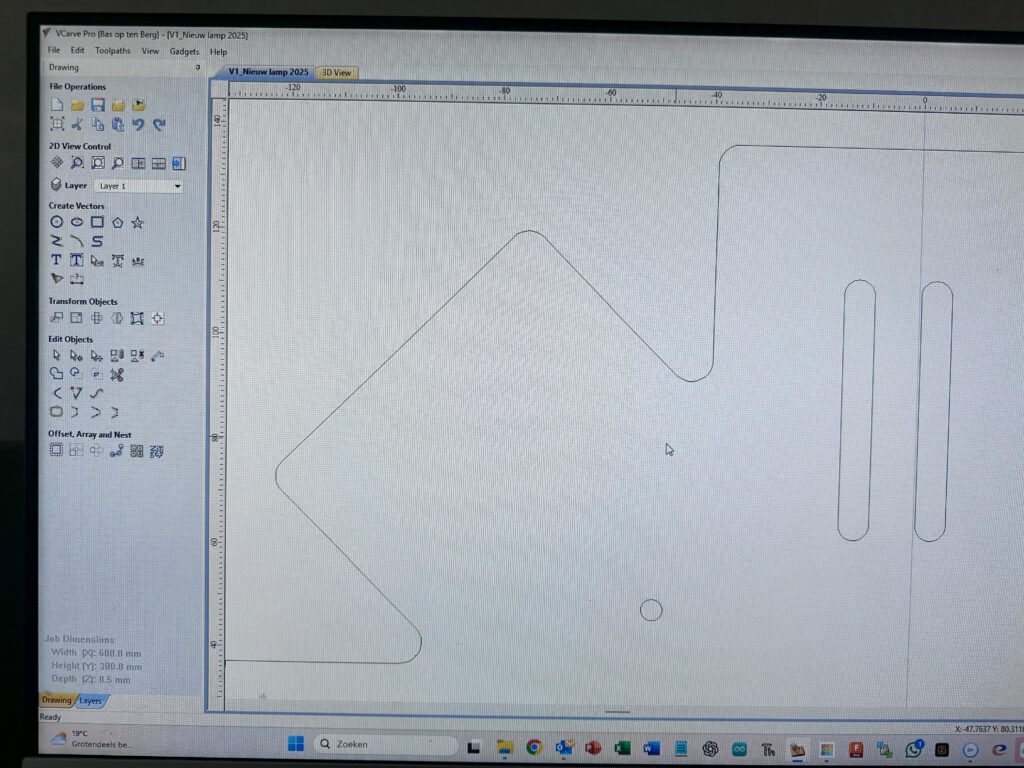Select the Draw Polygon tool

click(x=118, y=223)
